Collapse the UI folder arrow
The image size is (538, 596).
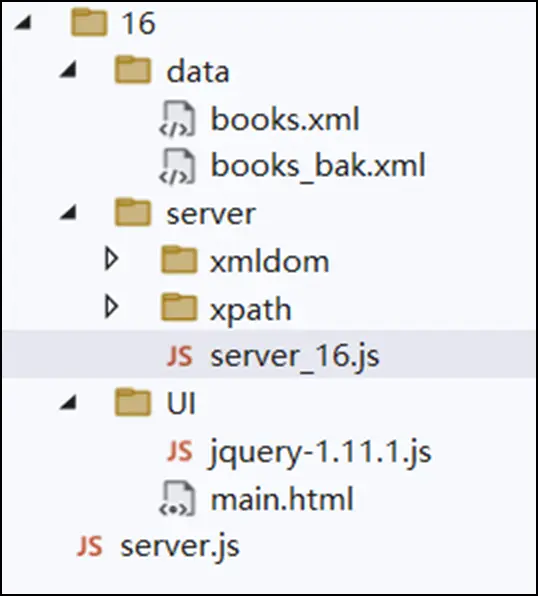(68, 403)
